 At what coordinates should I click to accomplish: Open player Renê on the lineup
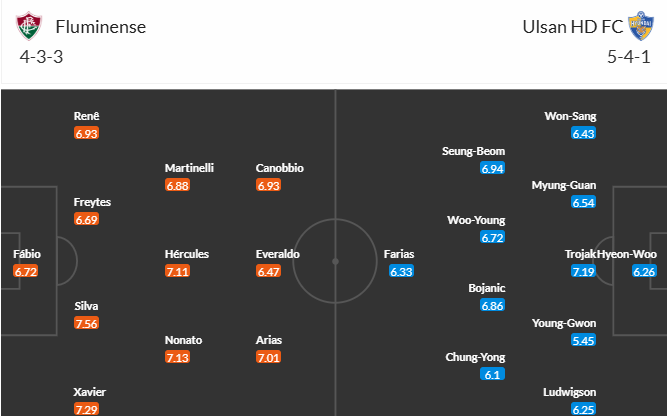point(86,116)
